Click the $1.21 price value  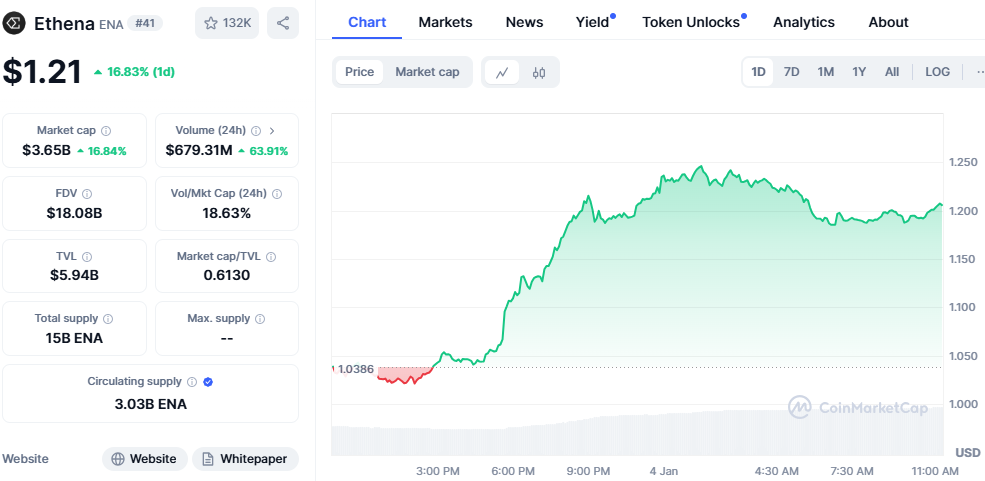click(x=42, y=72)
